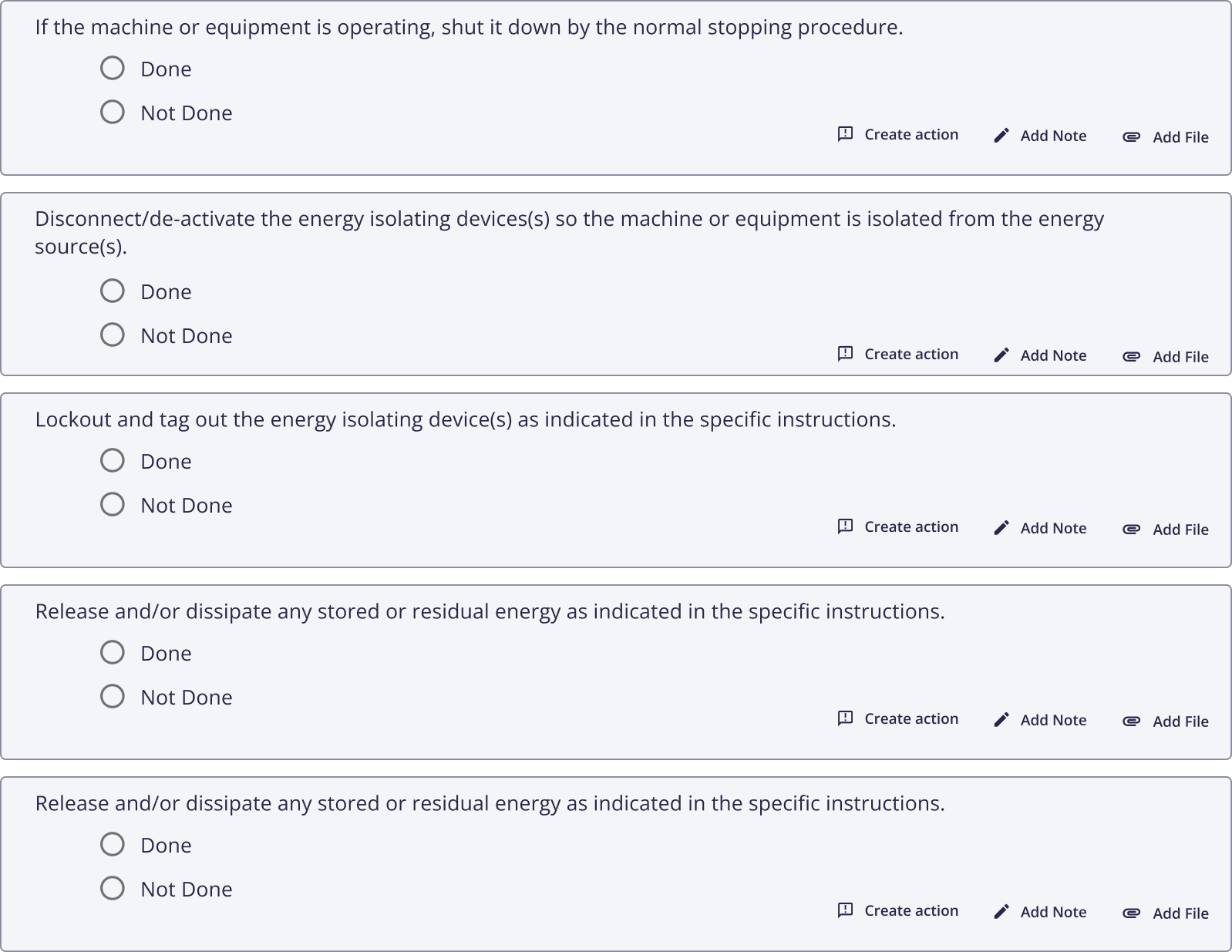
Task: Click paperclip Add File icon under shutdown question
Action: coord(1131,137)
